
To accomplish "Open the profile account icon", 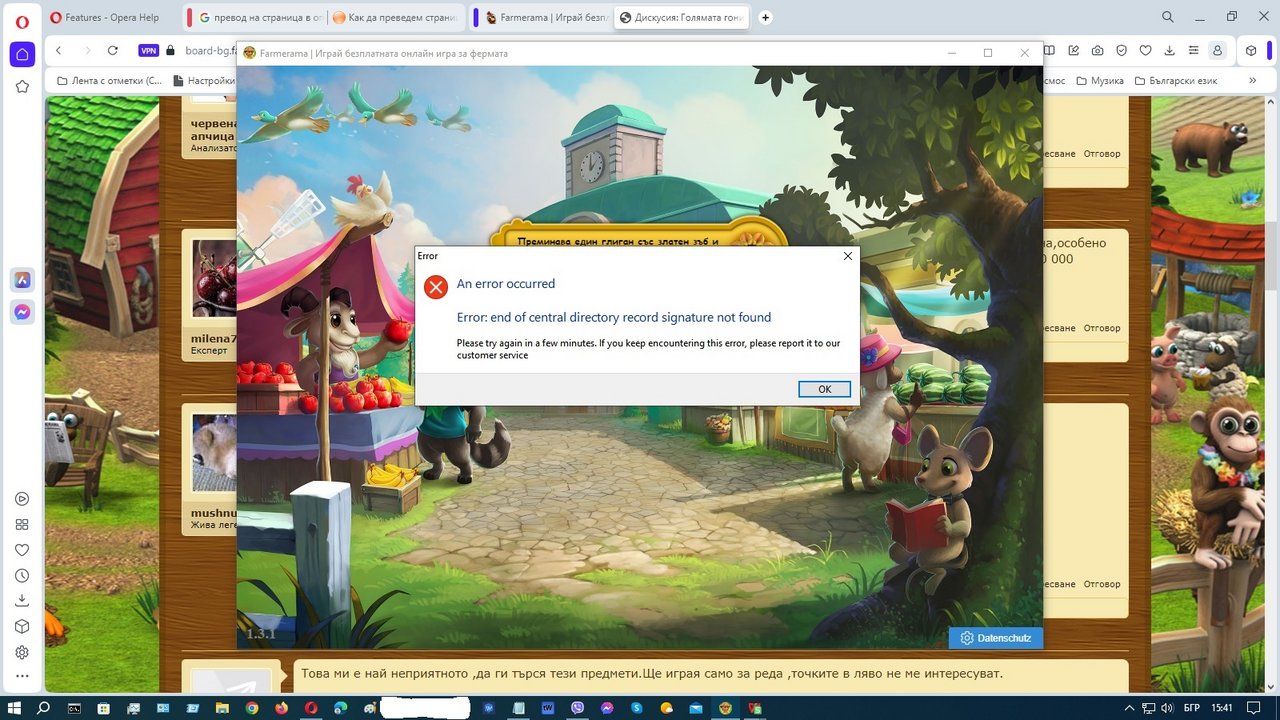I will [x=1217, y=51].
